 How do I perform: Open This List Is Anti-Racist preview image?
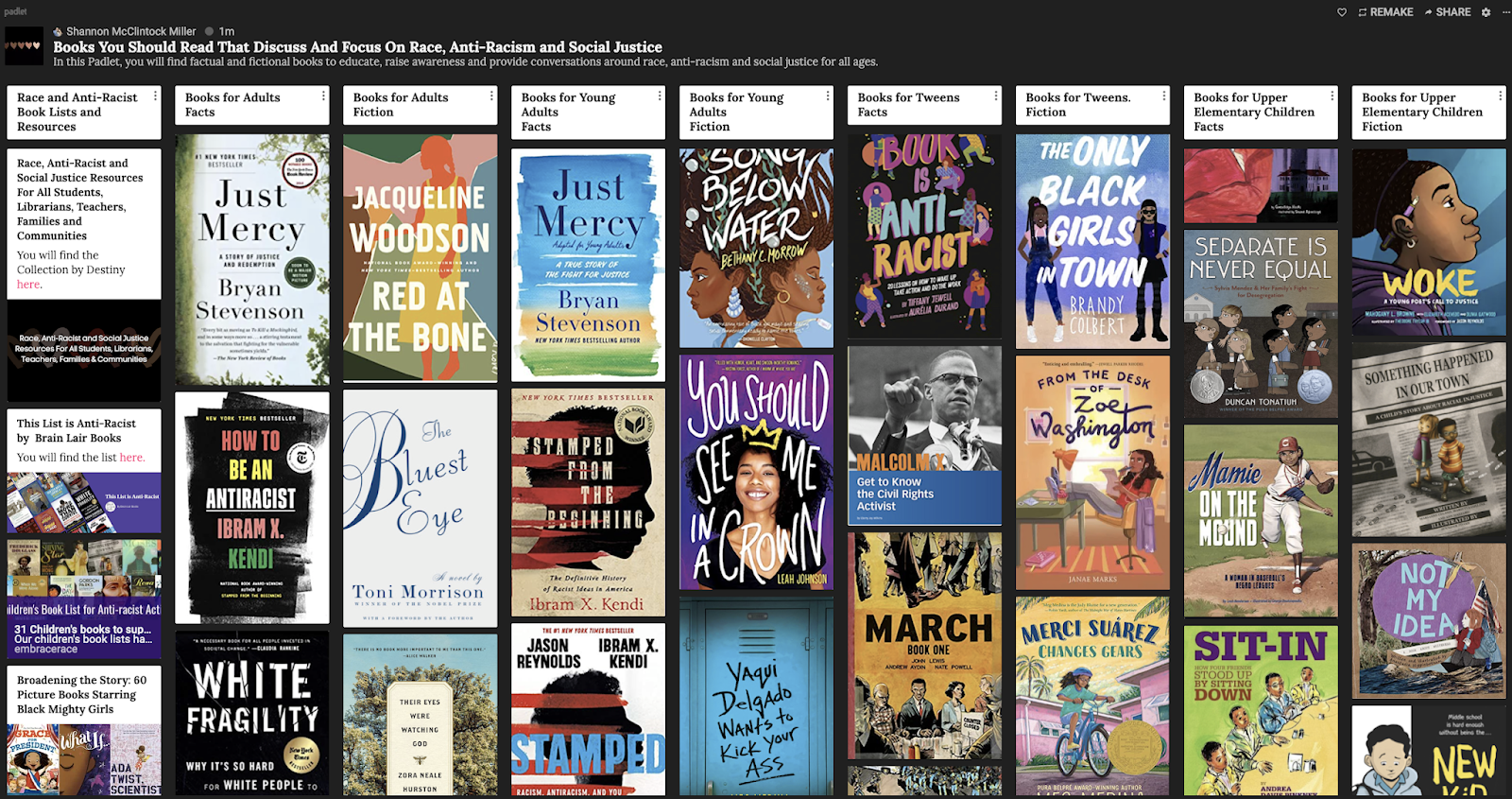click(x=84, y=502)
